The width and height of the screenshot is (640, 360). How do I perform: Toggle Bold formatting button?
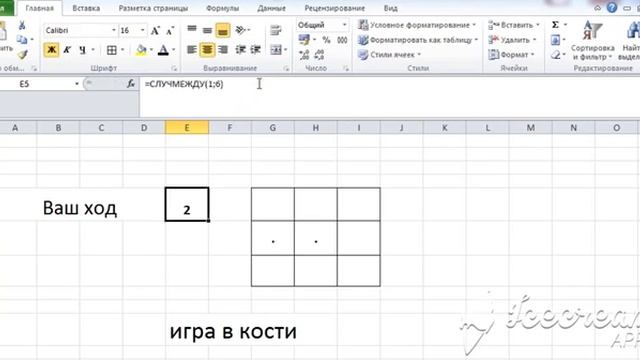point(51,50)
